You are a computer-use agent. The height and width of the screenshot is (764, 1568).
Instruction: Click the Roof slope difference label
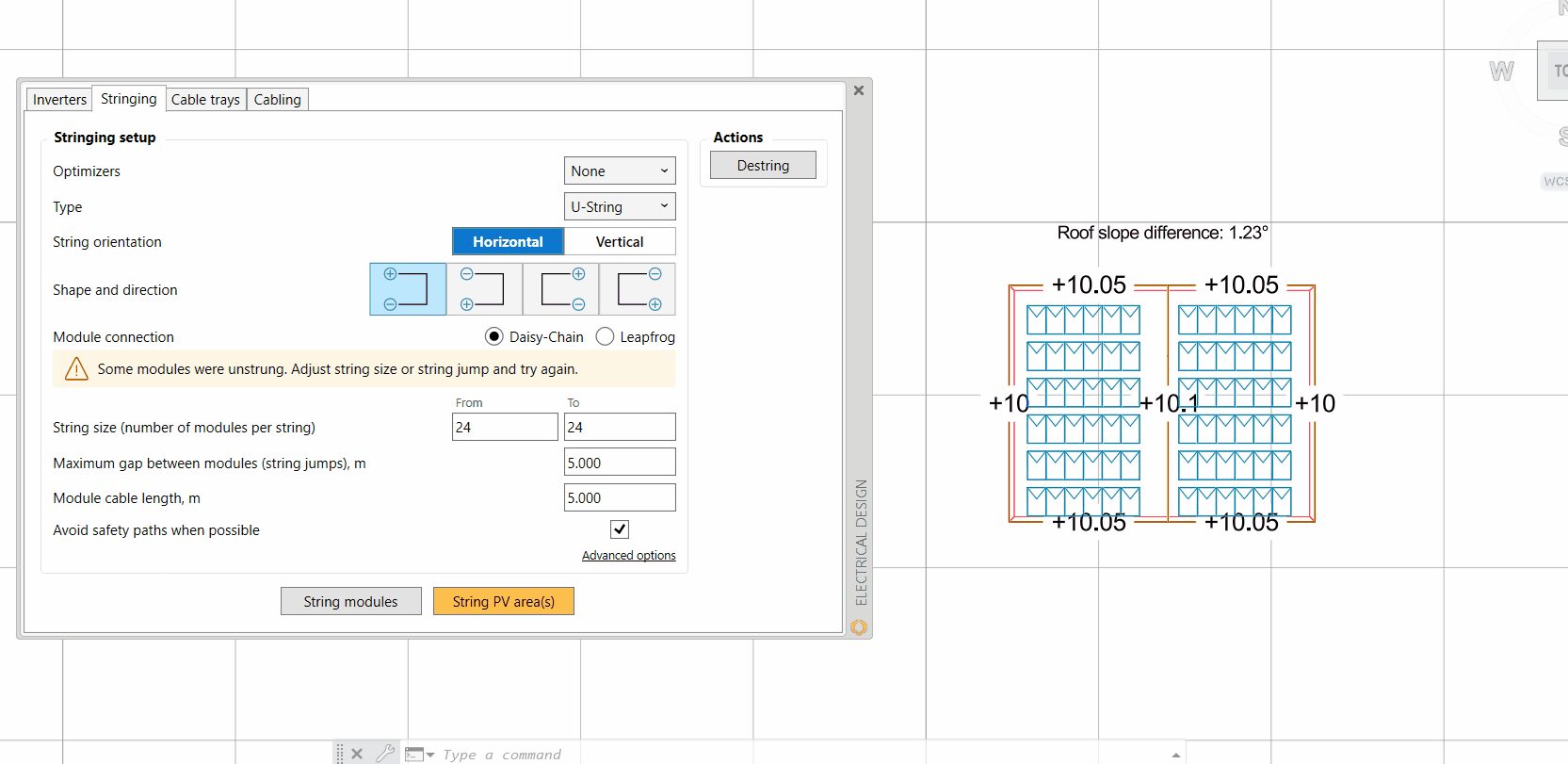coord(1162,233)
